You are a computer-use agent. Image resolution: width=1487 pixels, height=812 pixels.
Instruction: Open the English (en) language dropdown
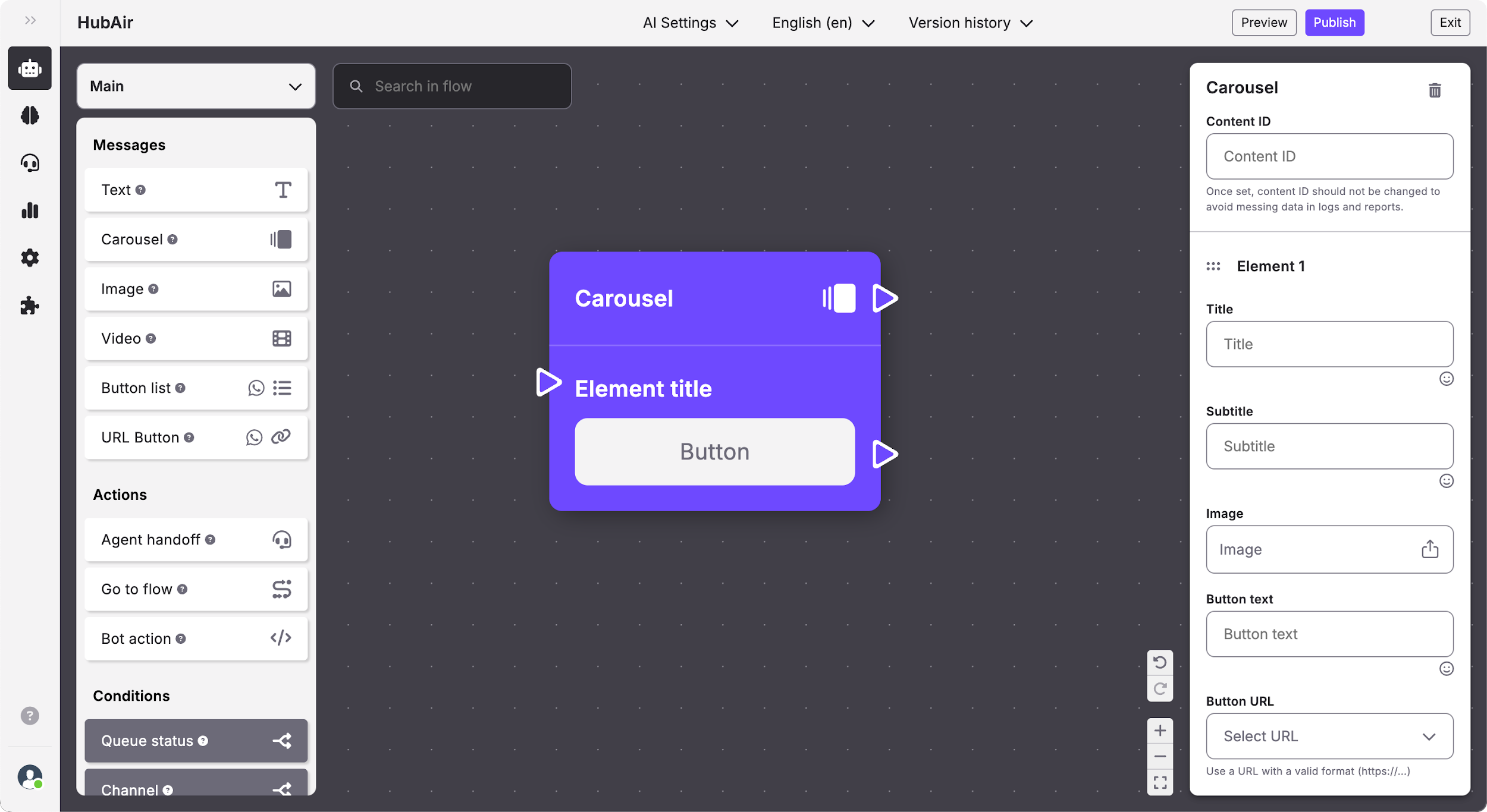823,23
